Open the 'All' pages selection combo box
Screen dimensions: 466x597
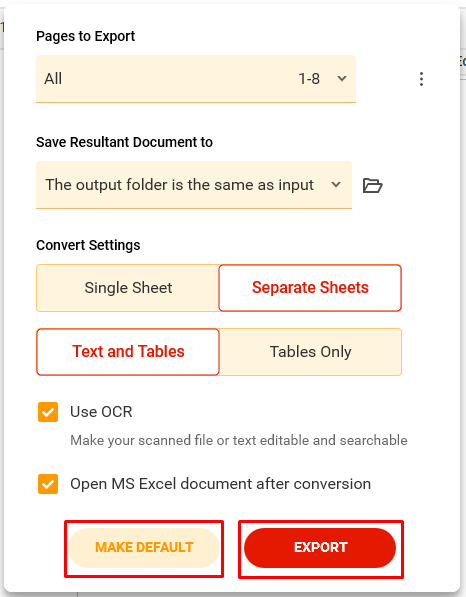point(196,79)
